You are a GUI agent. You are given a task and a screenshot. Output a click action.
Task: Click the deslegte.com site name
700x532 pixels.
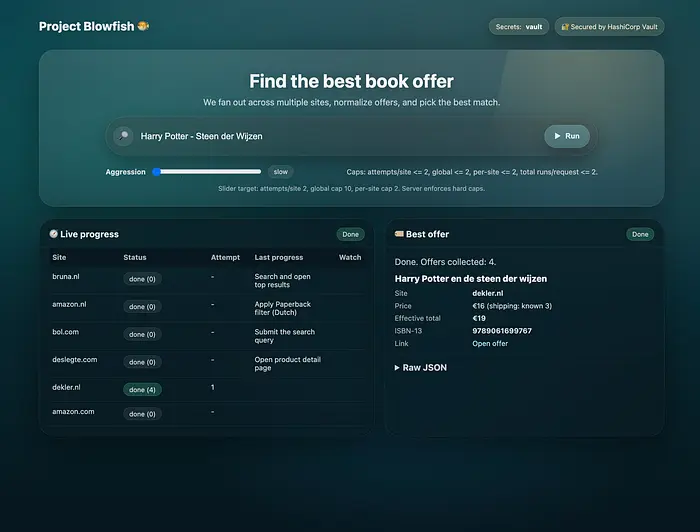pos(75,359)
